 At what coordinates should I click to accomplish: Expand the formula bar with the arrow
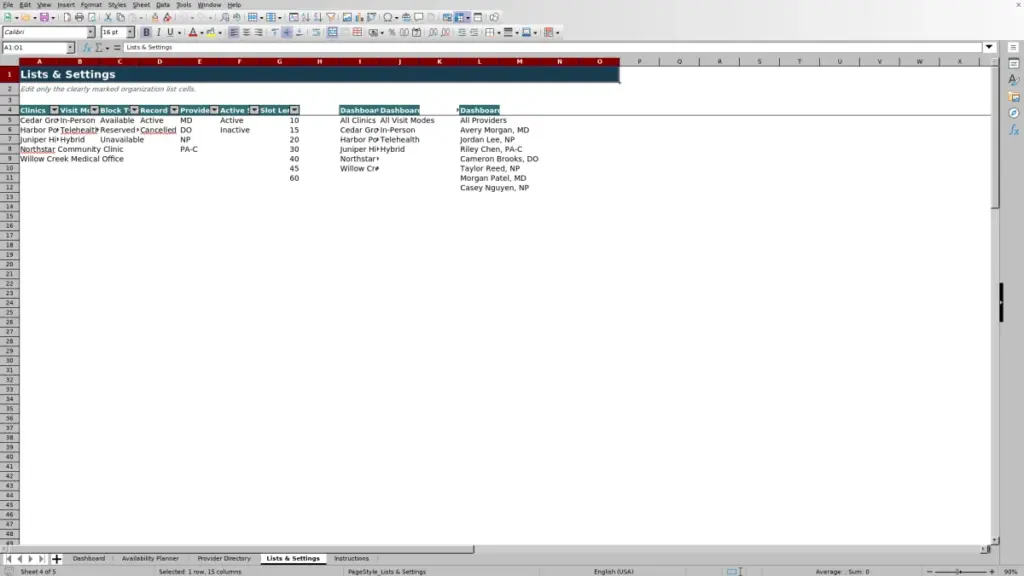[989, 47]
